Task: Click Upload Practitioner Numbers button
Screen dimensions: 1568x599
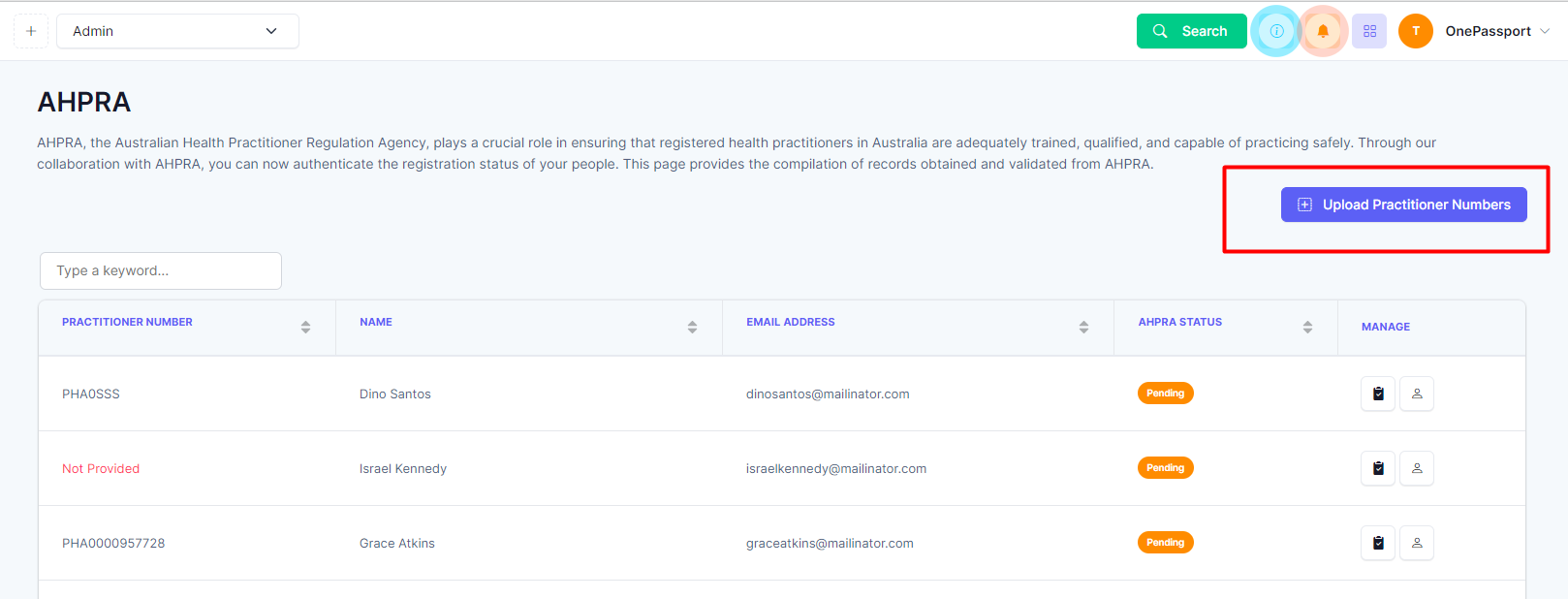Action: 1403,205
